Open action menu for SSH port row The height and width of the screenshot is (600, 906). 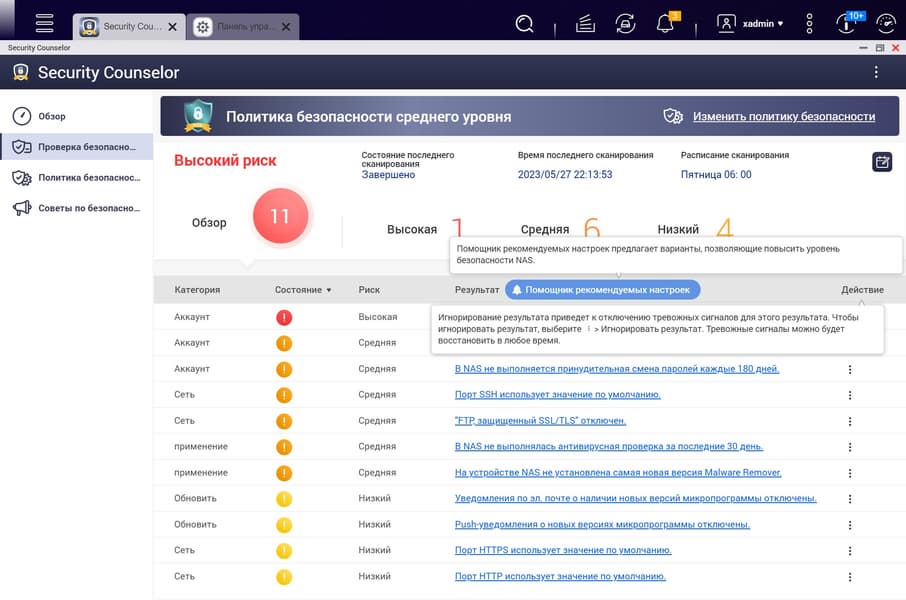click(x=850, y=395)
